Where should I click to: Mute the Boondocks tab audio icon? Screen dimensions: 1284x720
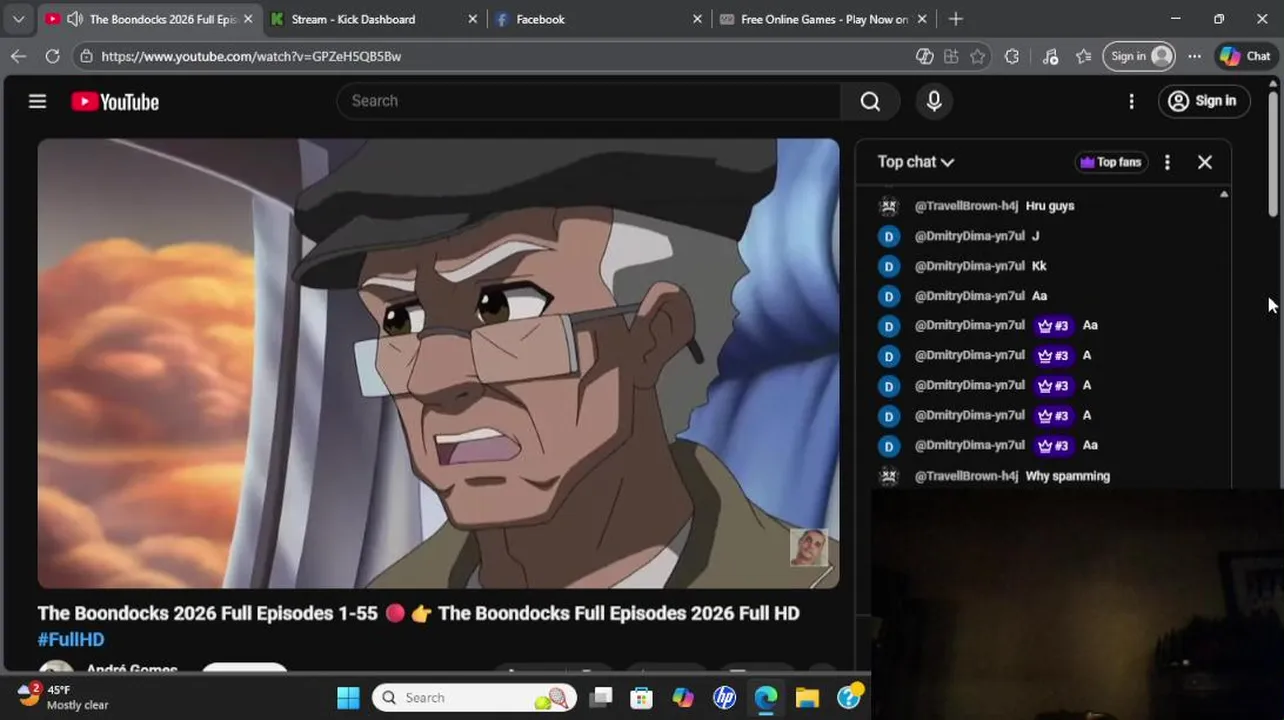pyautogui.click(x=74, y=19)
